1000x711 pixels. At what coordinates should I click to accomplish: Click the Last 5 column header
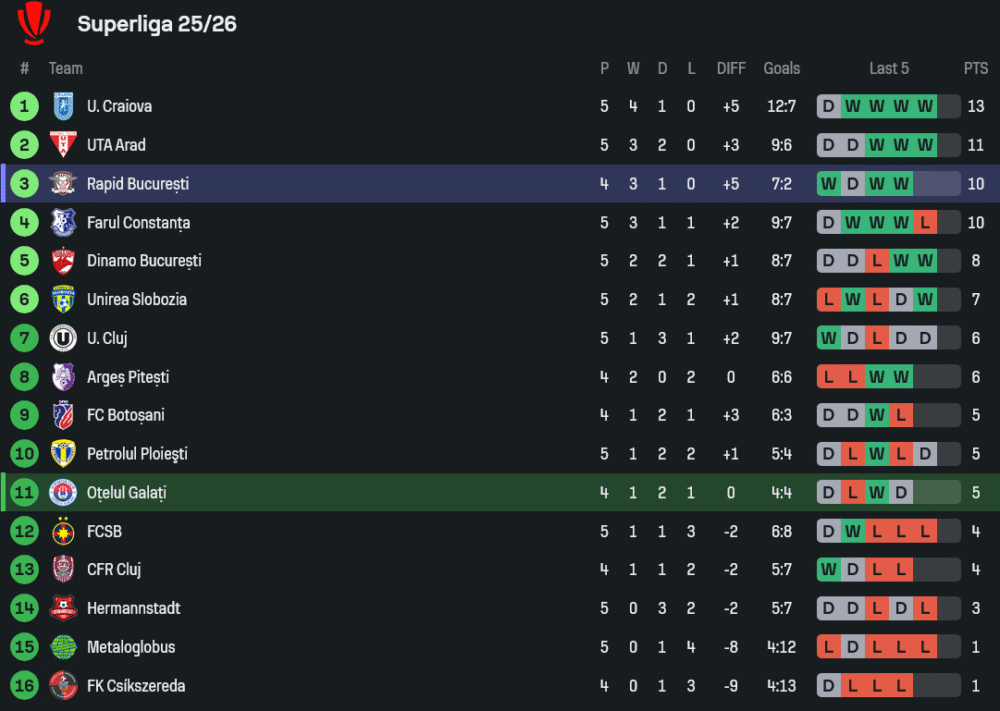[889, 68]
